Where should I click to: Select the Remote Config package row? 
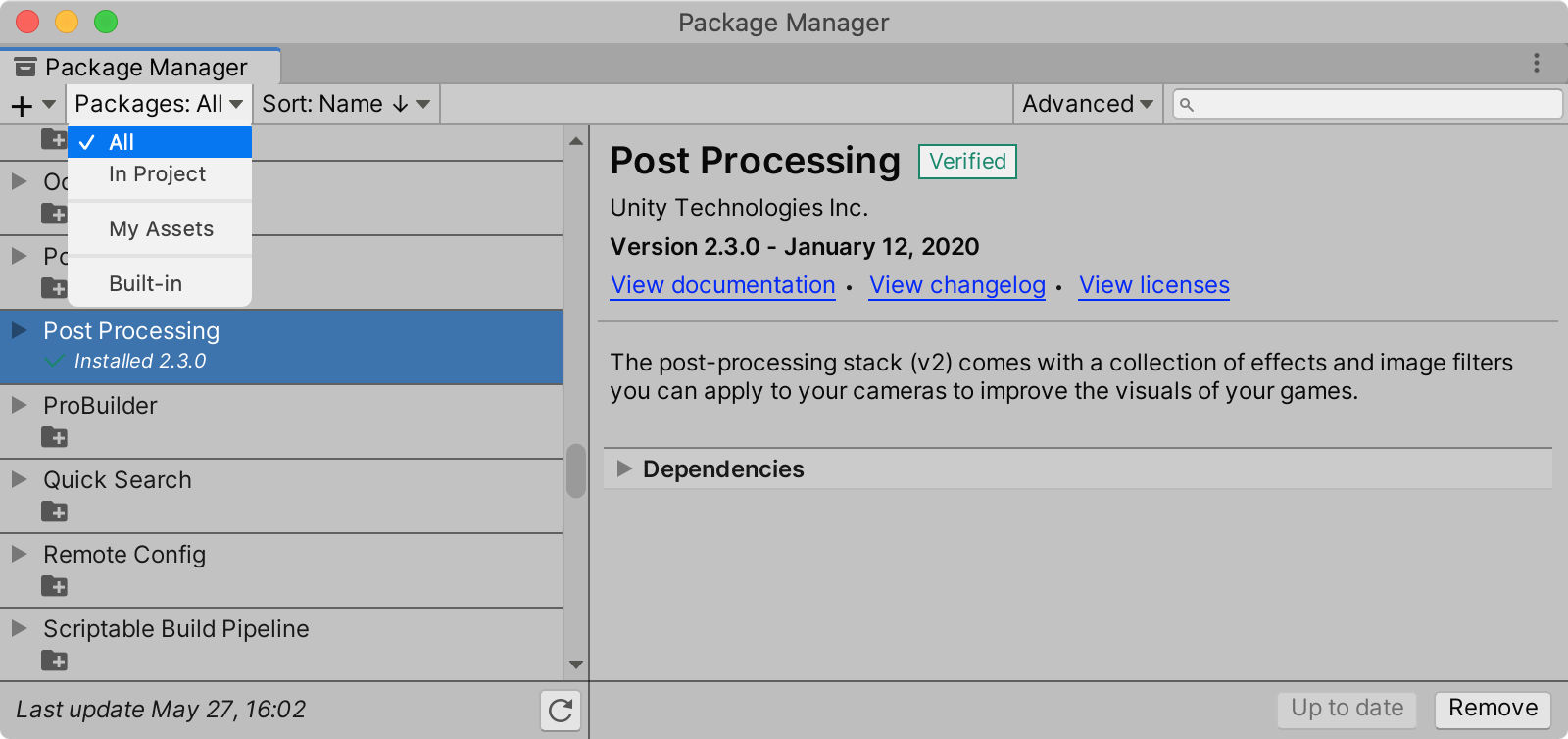281,570
